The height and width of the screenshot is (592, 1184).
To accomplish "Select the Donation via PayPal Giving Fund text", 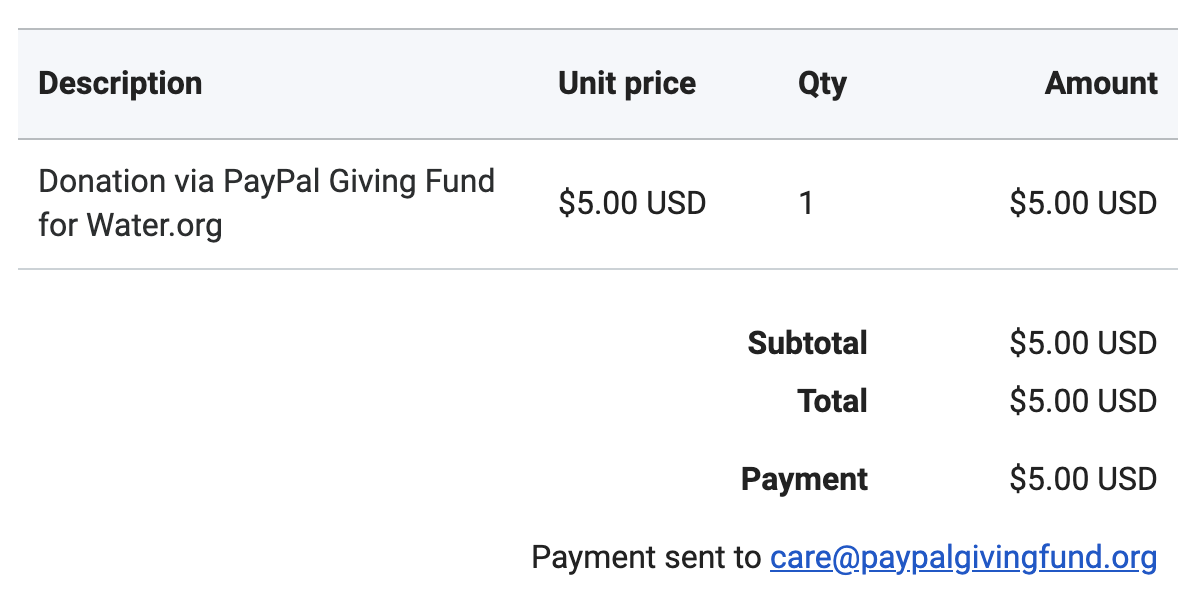I will click(267, 181).
